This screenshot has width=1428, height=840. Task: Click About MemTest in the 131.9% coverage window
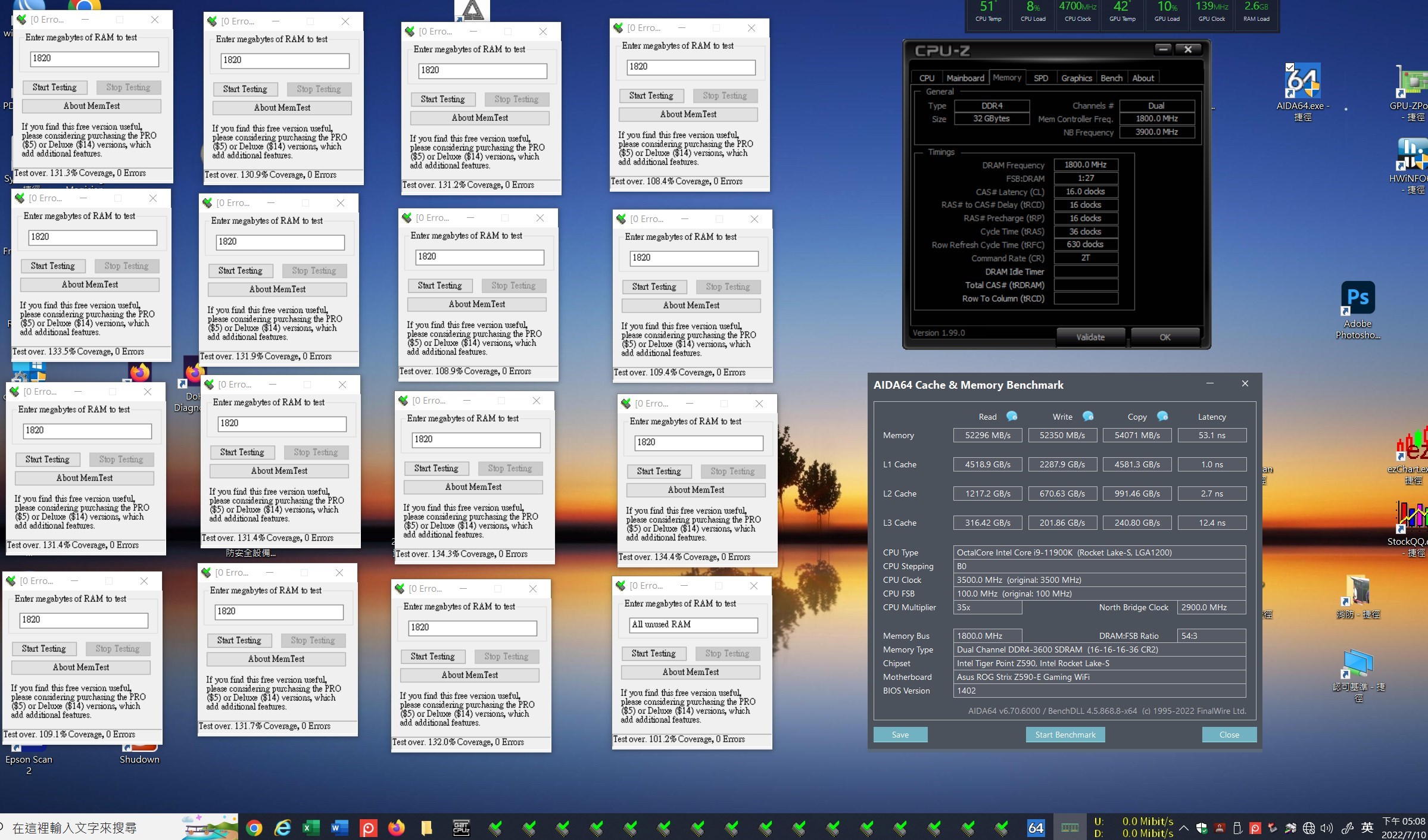tap(278, 289)
